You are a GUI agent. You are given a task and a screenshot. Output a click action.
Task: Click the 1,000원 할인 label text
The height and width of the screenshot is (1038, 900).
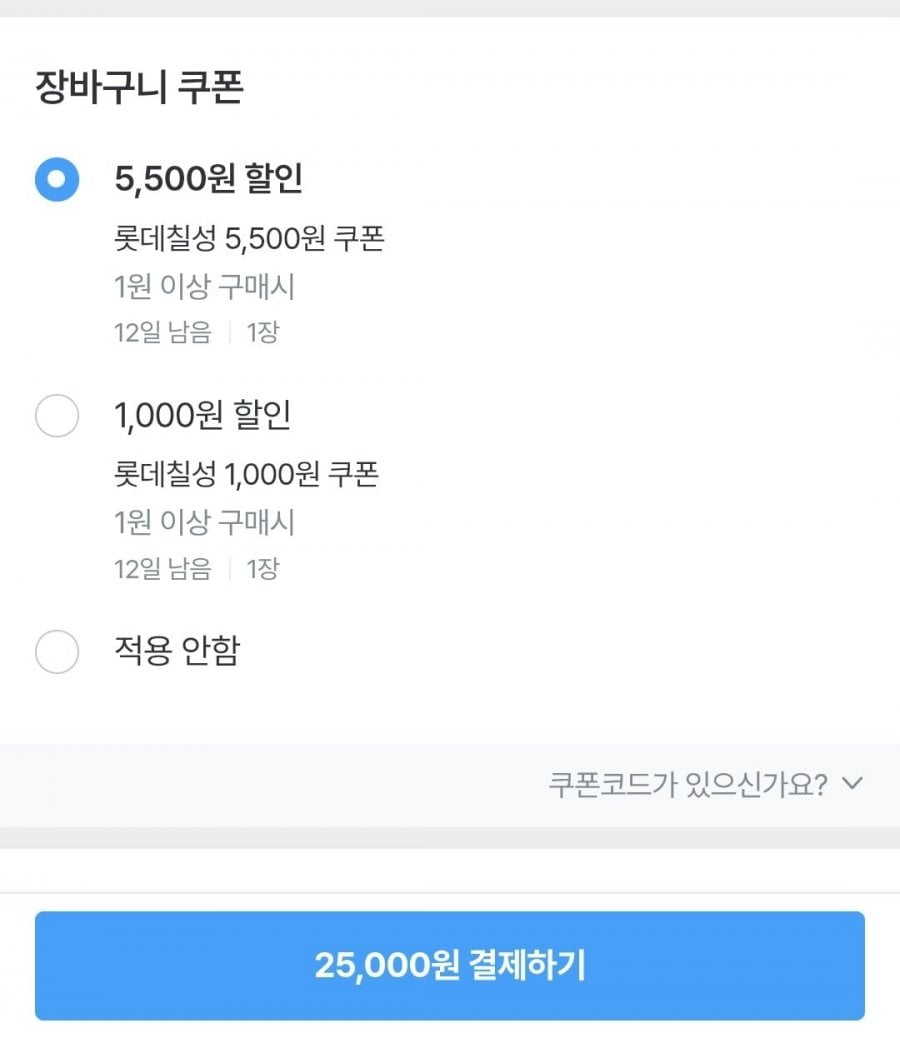[x=203, y=415]
